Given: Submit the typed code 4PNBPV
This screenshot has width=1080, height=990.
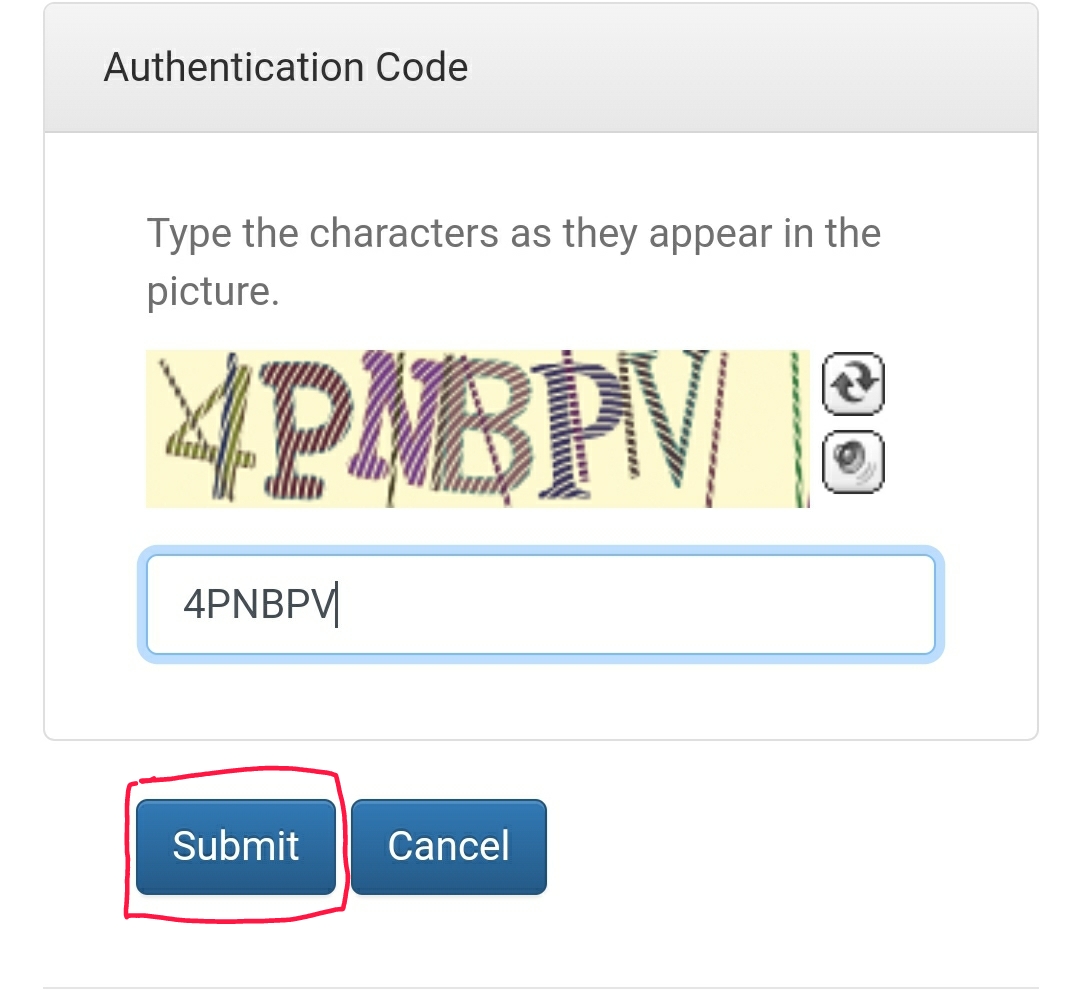Looking at the screenshot, I should click(x=236, y=847).
